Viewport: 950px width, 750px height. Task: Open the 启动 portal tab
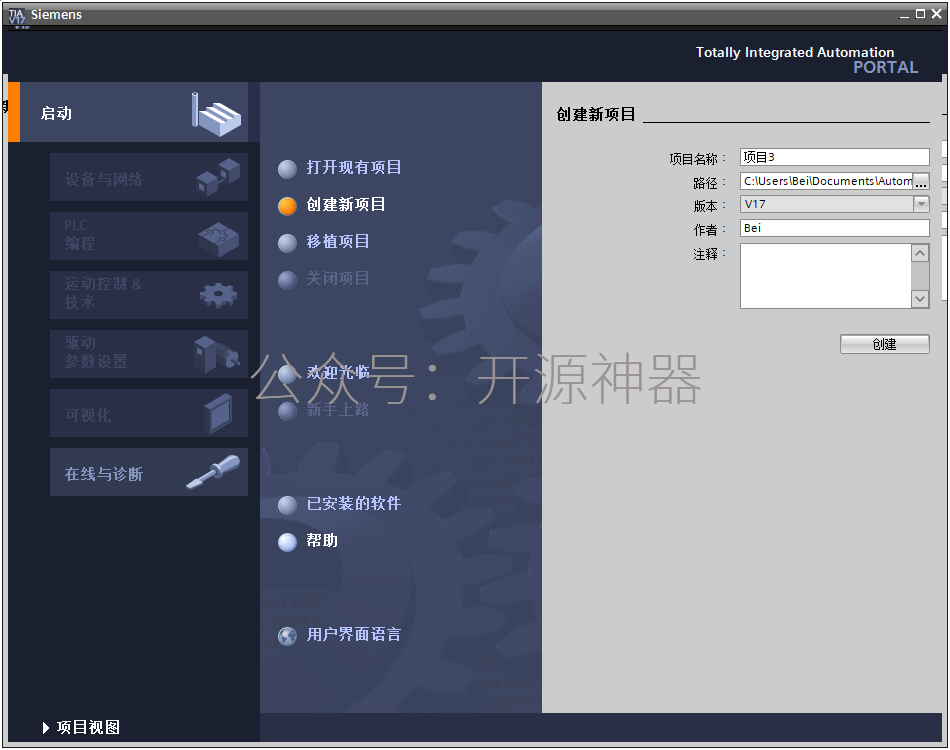coord(128,113)
